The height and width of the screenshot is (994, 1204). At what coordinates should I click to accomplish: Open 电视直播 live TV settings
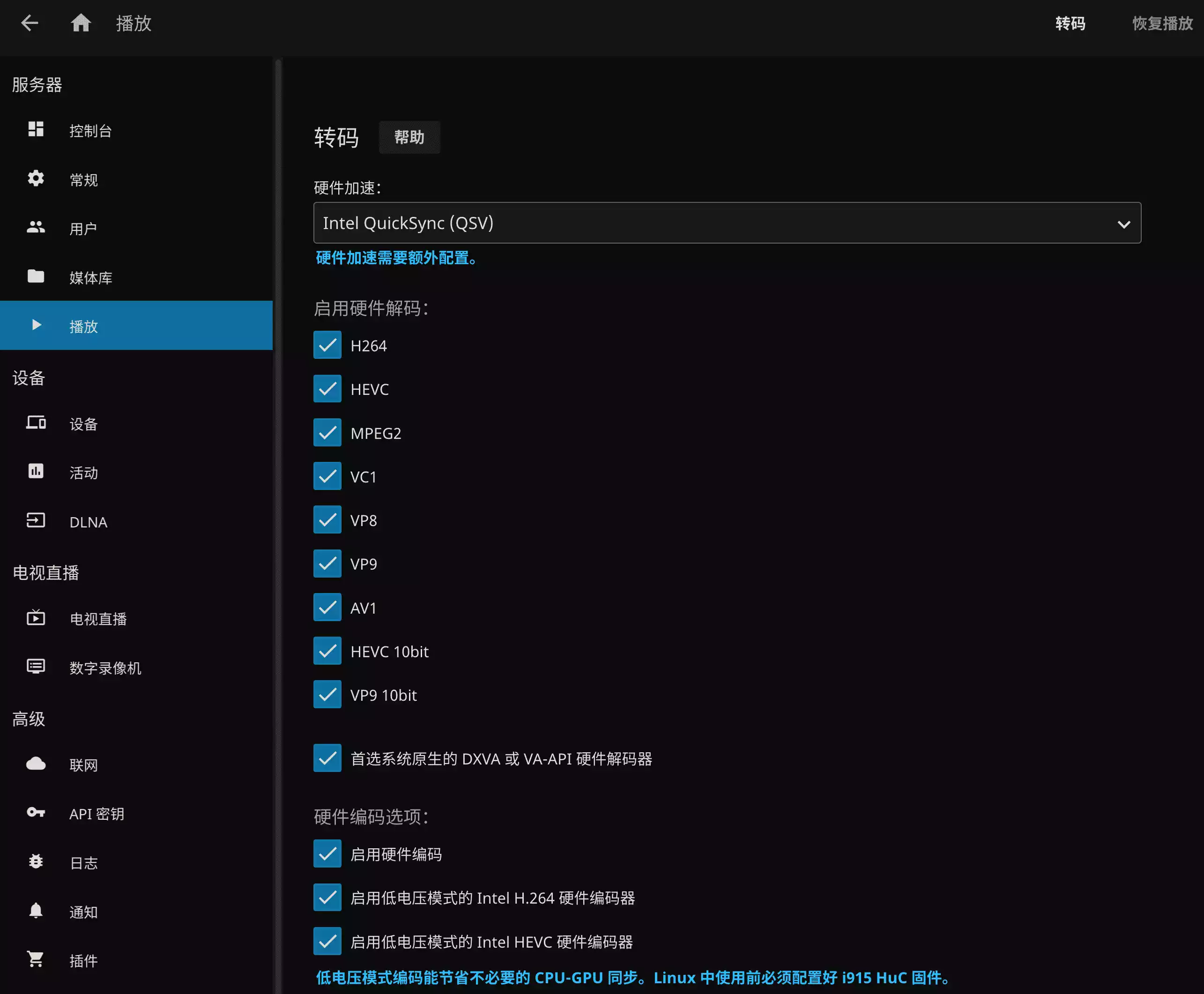[x=98, y=618]
